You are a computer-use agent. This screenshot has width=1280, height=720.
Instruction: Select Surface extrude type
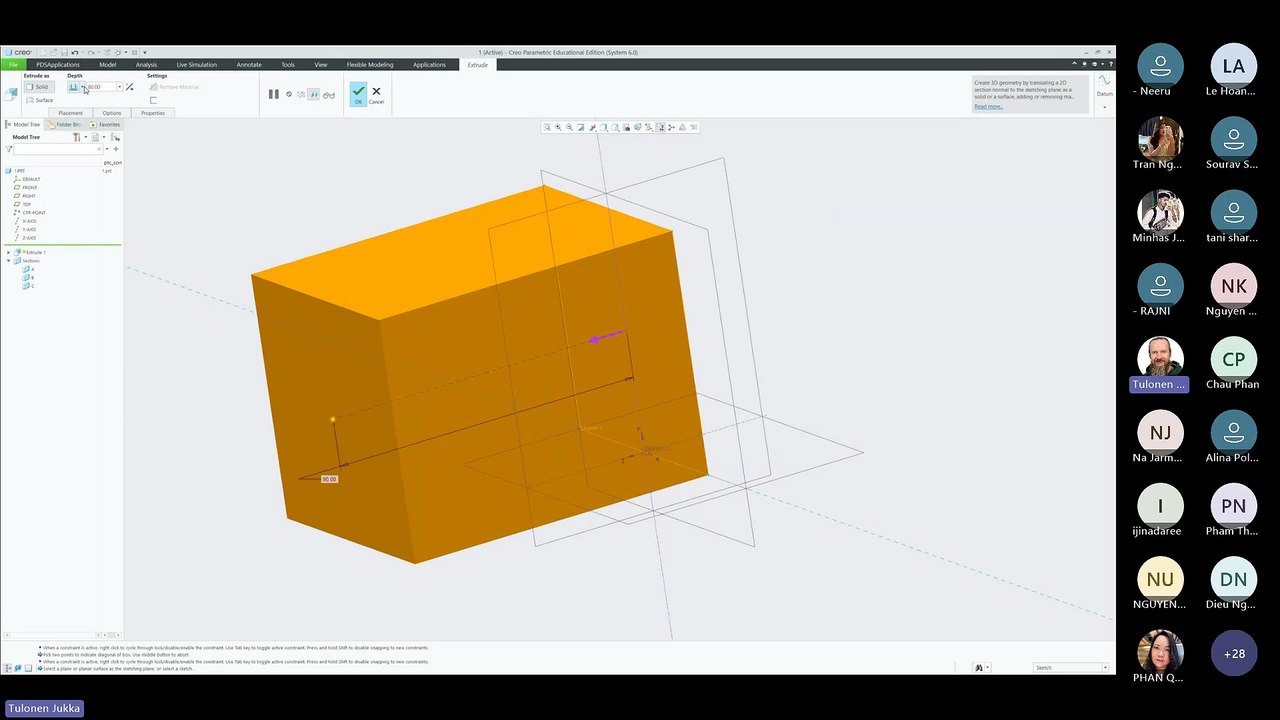coord(40,100)
